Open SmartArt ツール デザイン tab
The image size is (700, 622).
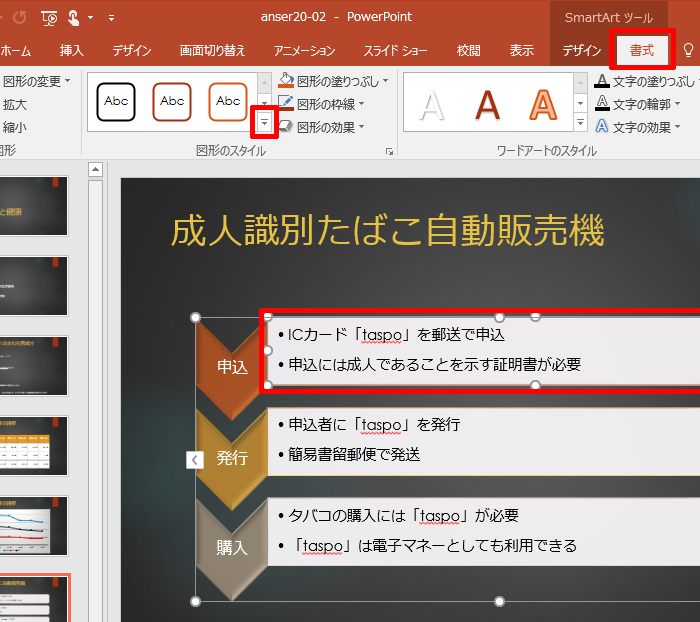coord(582,50)
